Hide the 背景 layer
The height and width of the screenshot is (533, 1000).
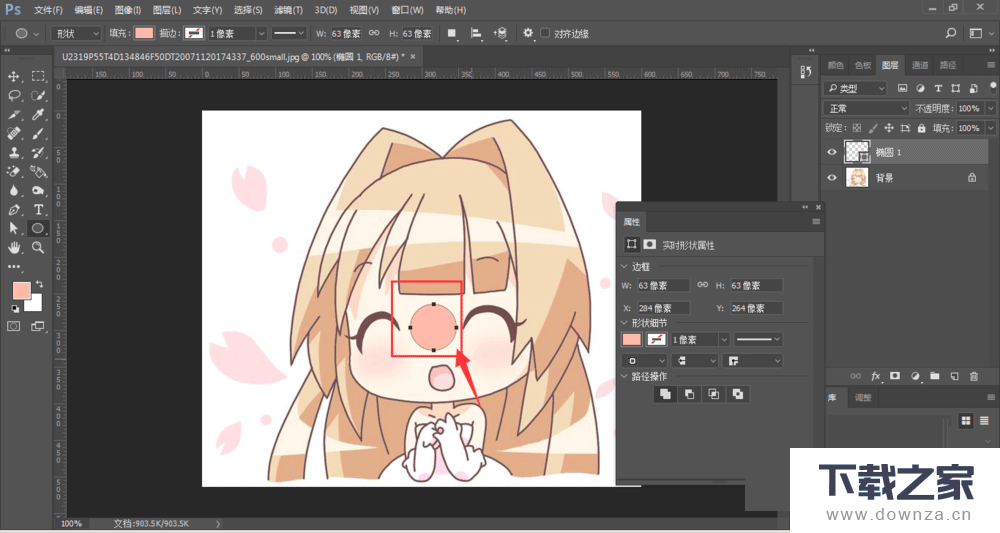pyautogui.click(x=832, y=178)
